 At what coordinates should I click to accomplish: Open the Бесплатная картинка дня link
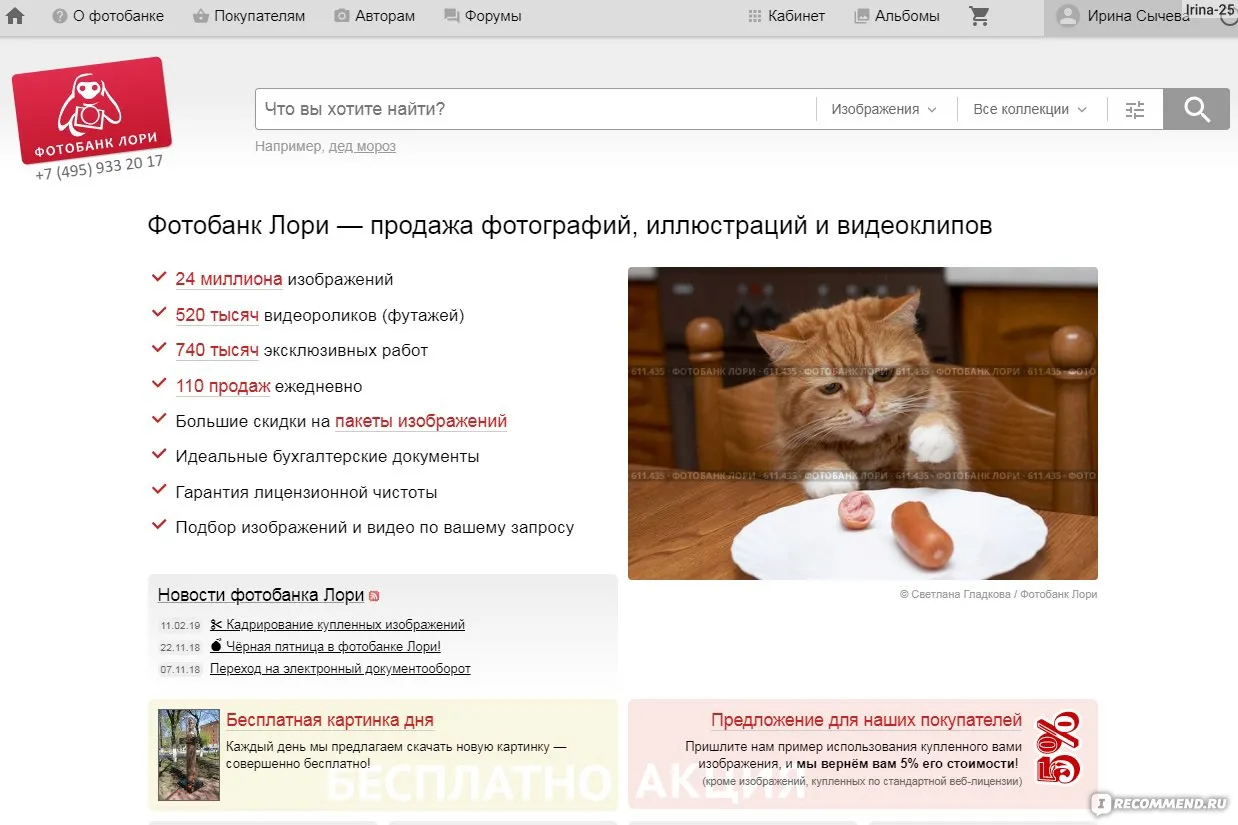(330, 721)
